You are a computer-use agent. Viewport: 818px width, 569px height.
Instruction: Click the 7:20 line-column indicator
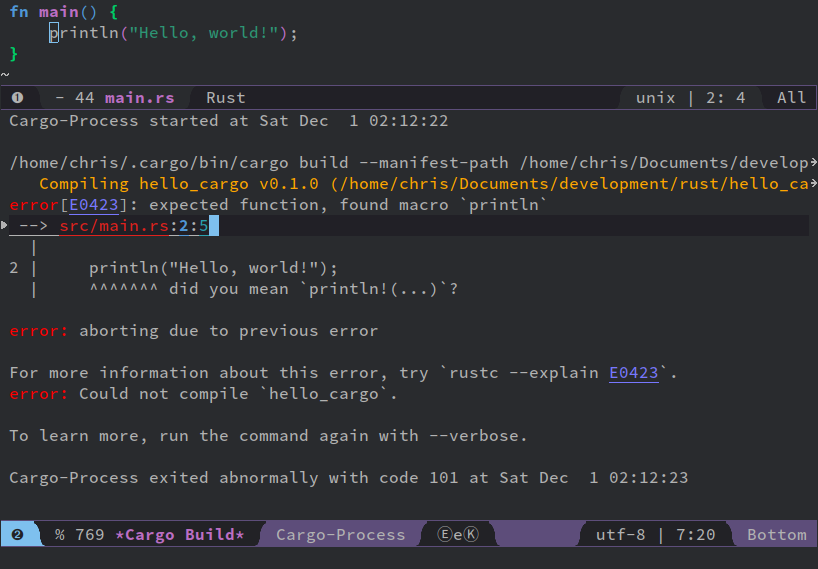(695, 535)
